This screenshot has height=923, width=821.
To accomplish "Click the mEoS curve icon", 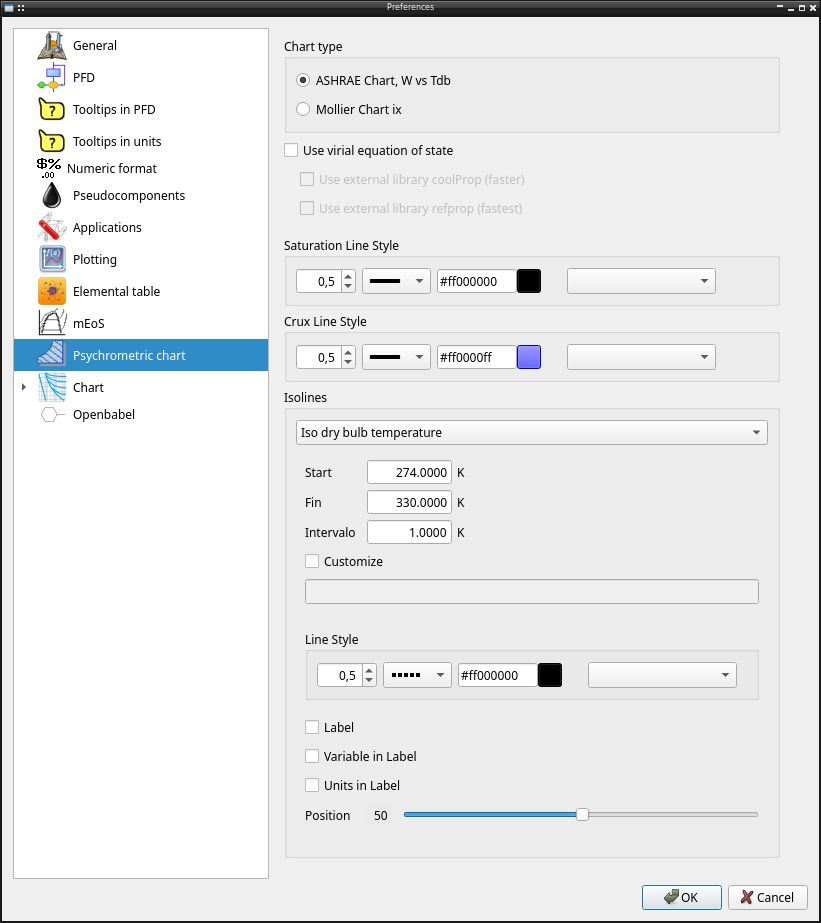I will point(52,323).
